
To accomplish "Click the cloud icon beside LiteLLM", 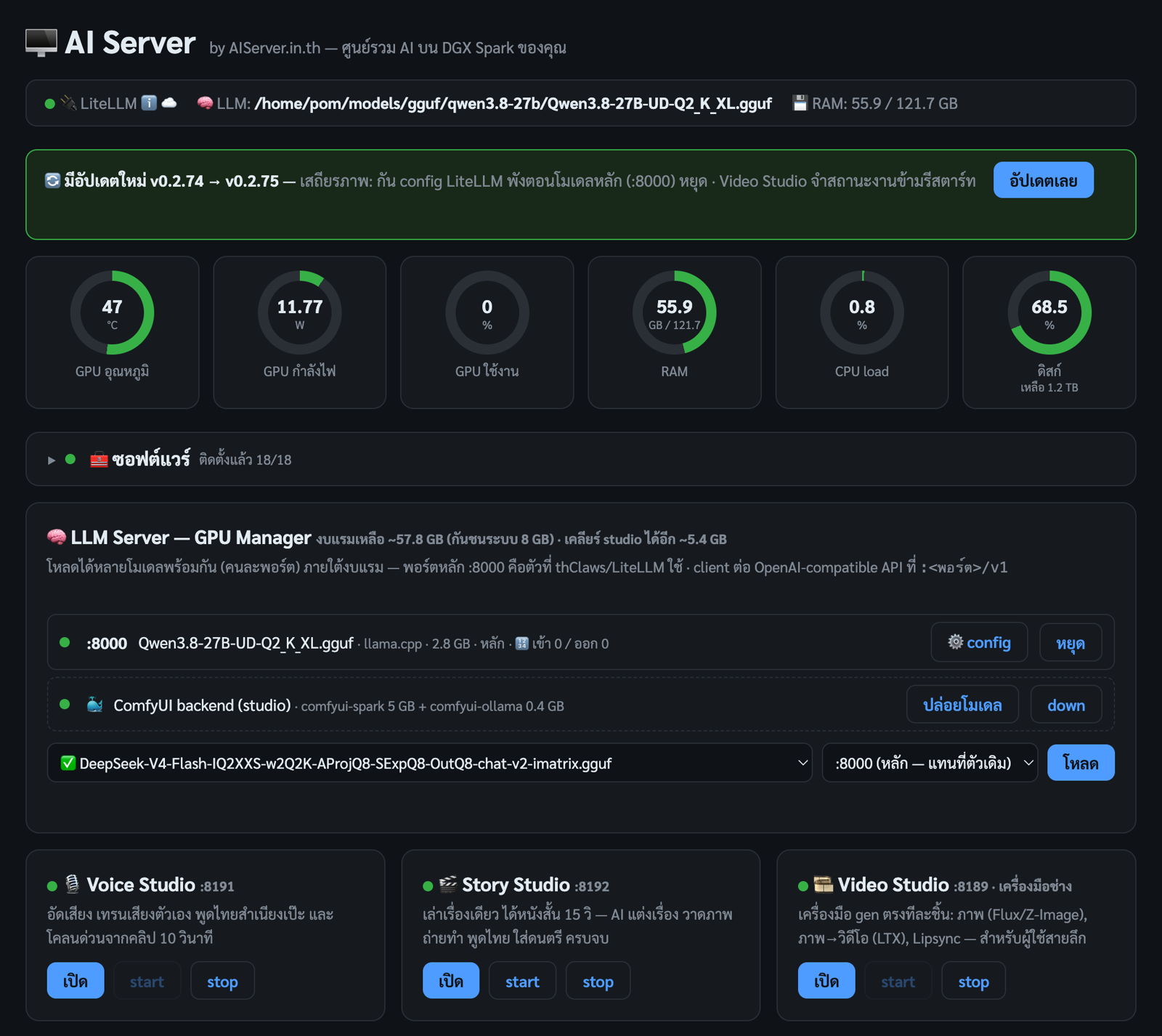I will coord(169,103).
